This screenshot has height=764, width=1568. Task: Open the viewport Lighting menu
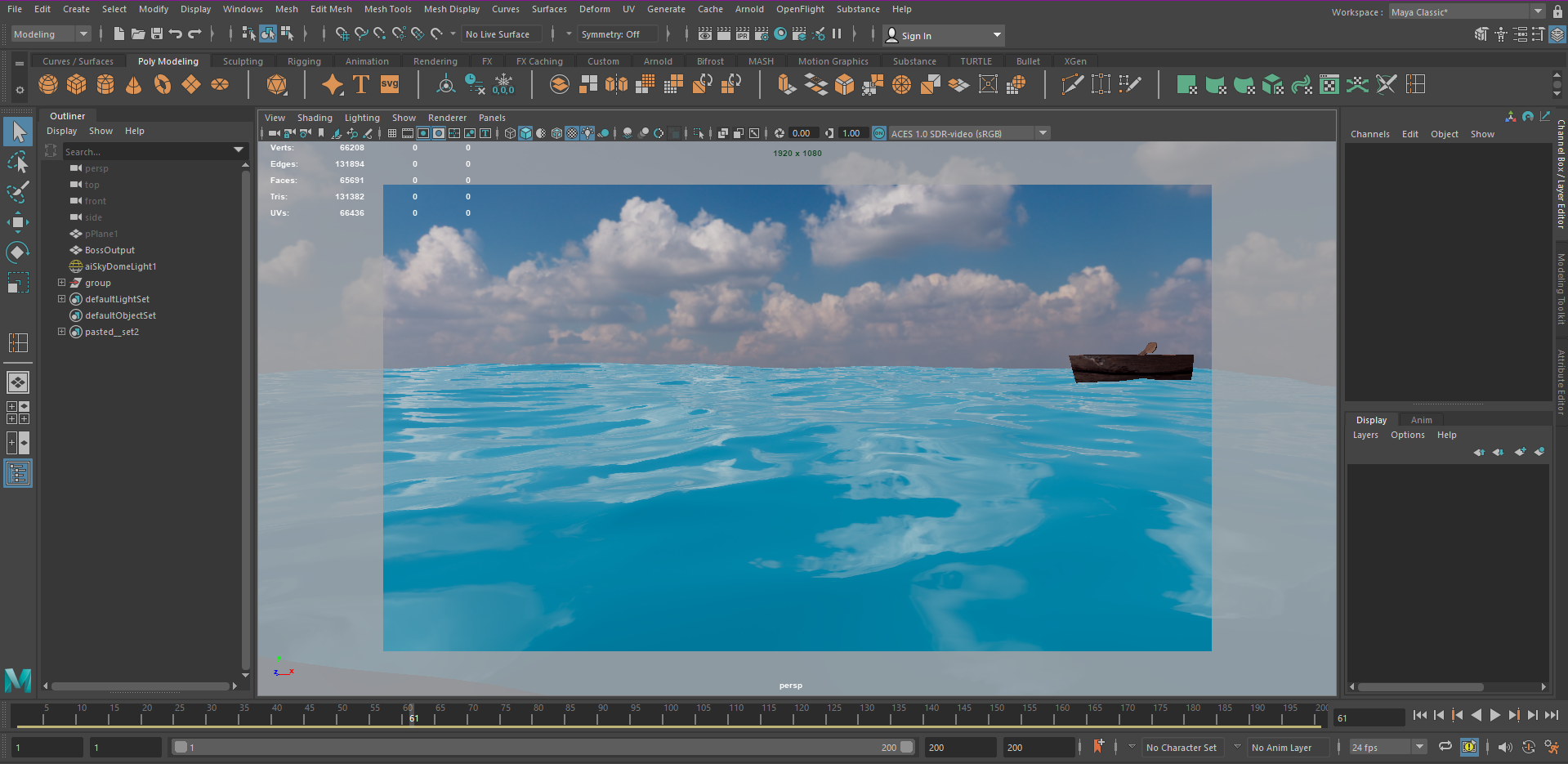point(362,118)
